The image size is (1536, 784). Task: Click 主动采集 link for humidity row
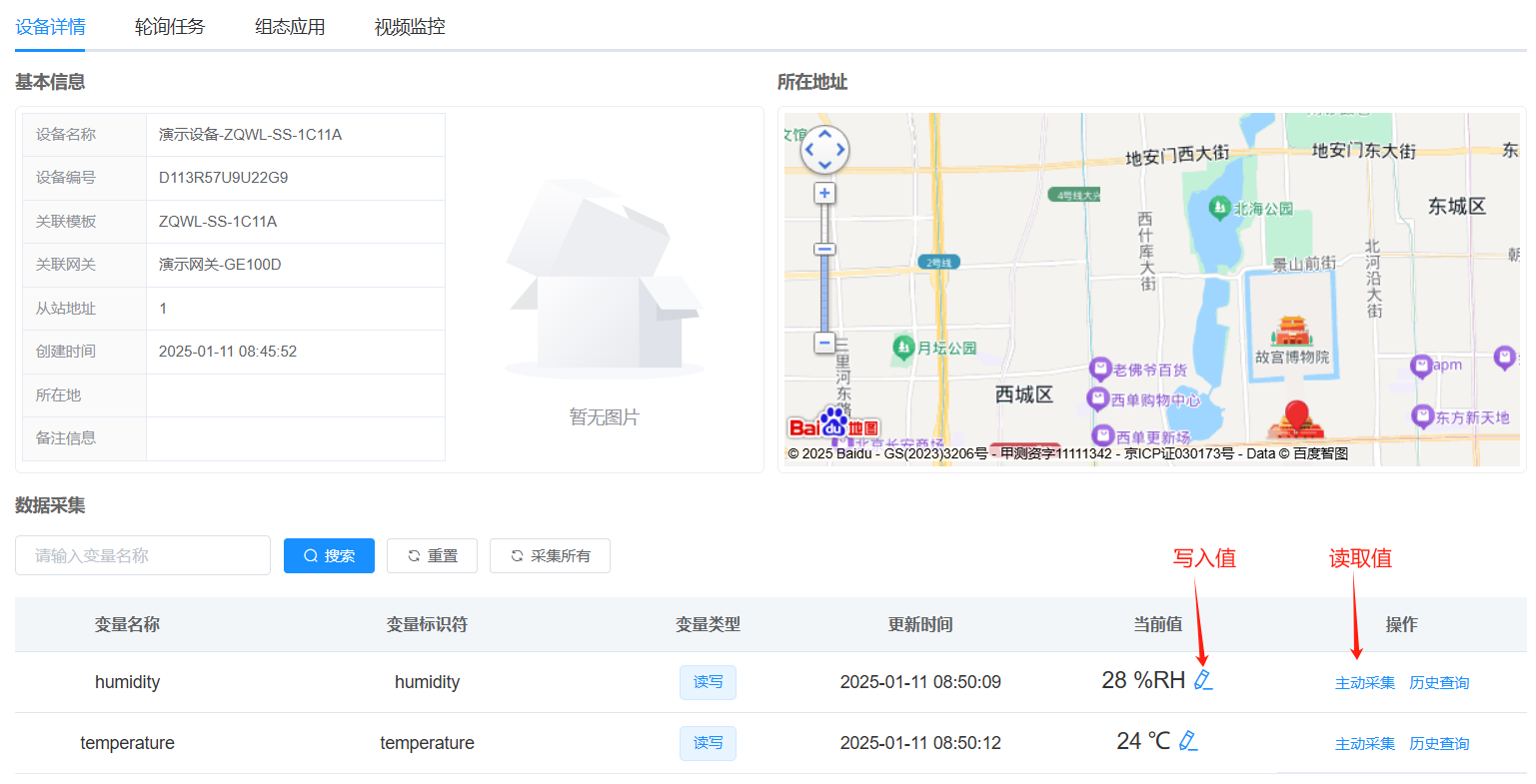point(1365,683)
